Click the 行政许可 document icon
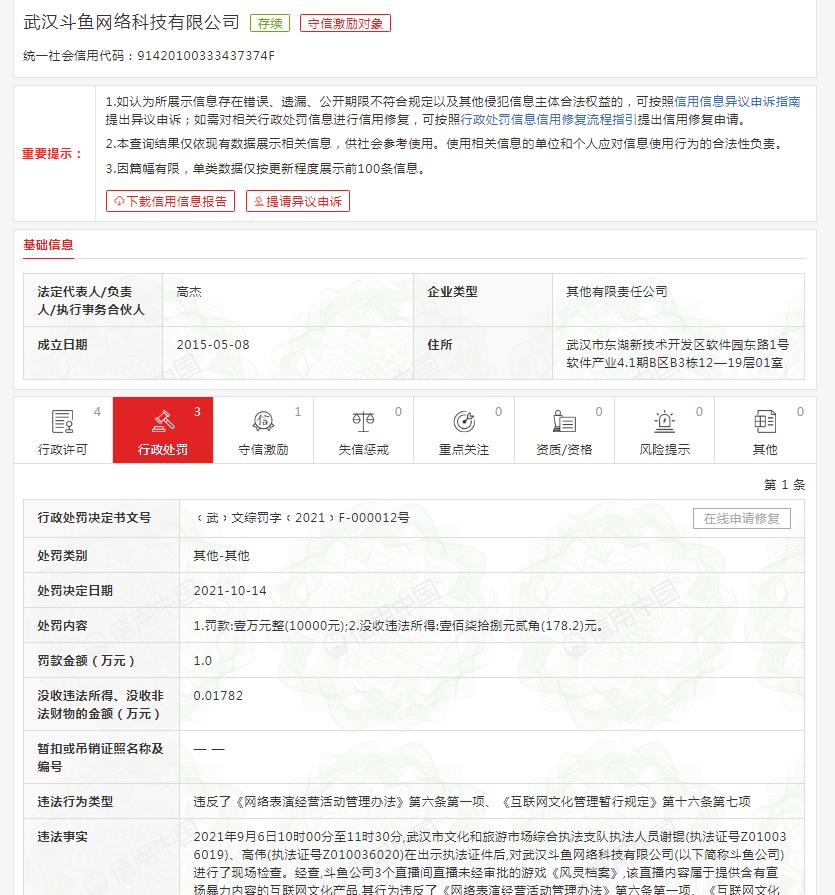 click(x=63, y=422)
